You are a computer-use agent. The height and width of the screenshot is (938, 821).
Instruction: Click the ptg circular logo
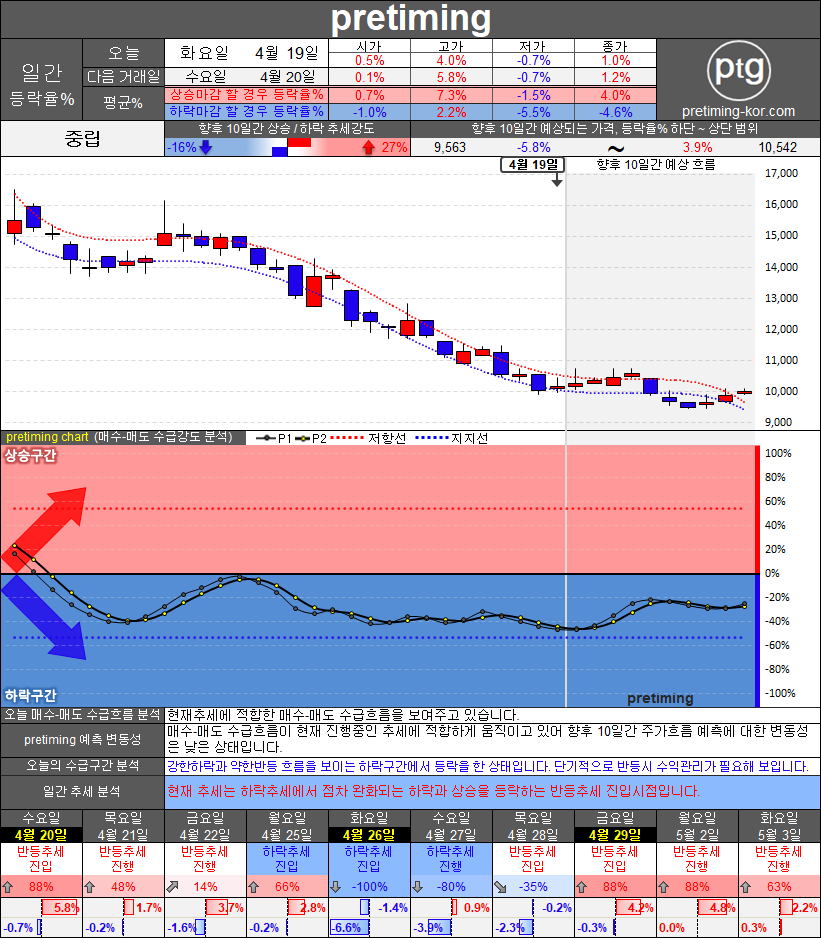pyautogui.click(x=738, y=70)
